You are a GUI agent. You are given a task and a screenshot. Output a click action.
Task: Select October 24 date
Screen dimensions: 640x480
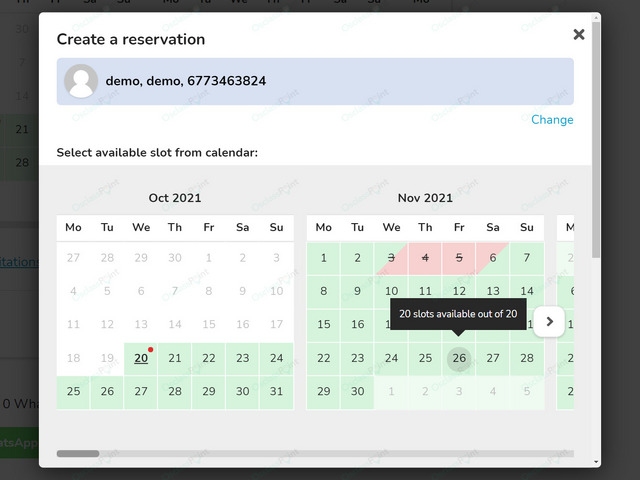(x=276, y=358)
